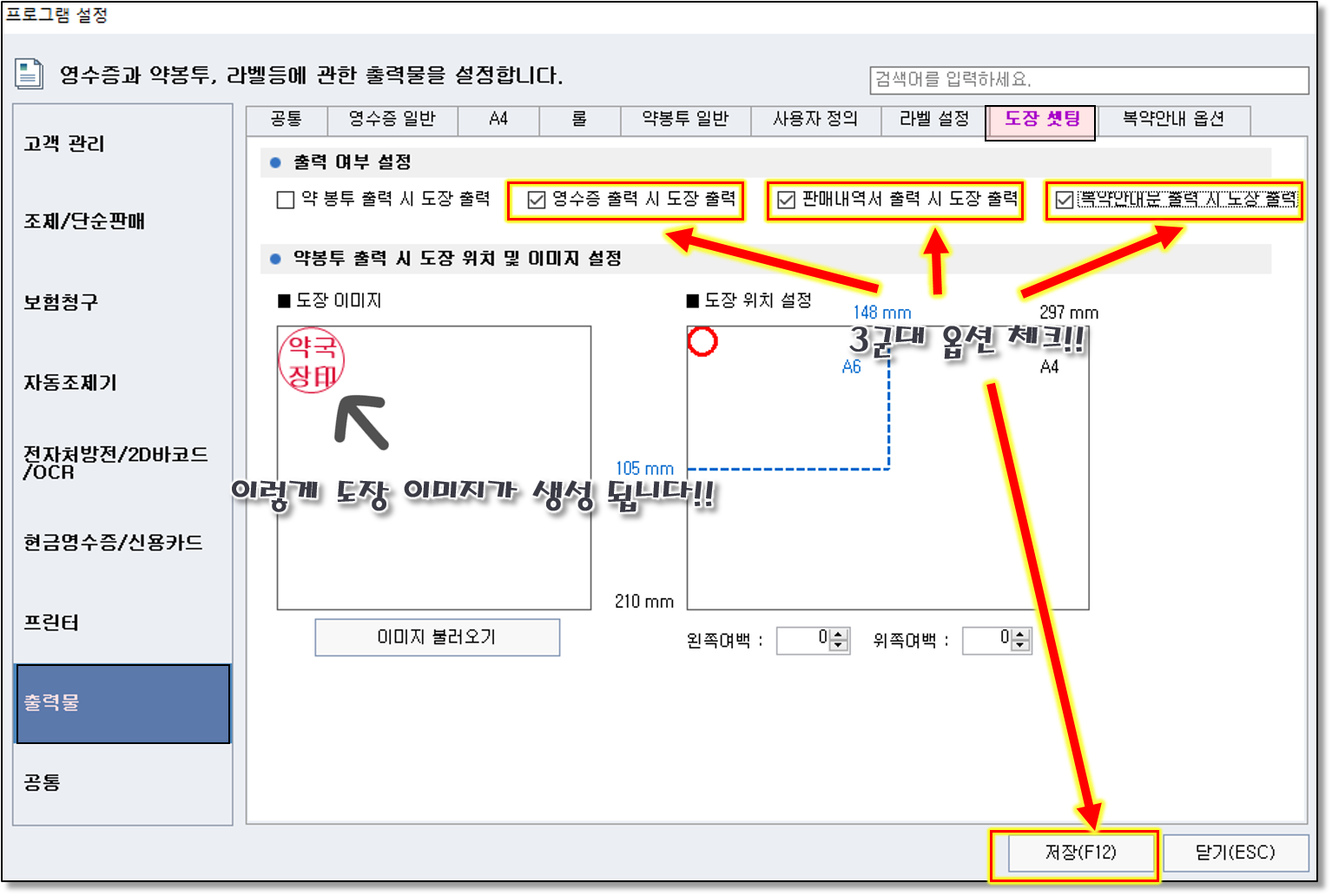Click the red circle stamp position marker

point(702,341)
